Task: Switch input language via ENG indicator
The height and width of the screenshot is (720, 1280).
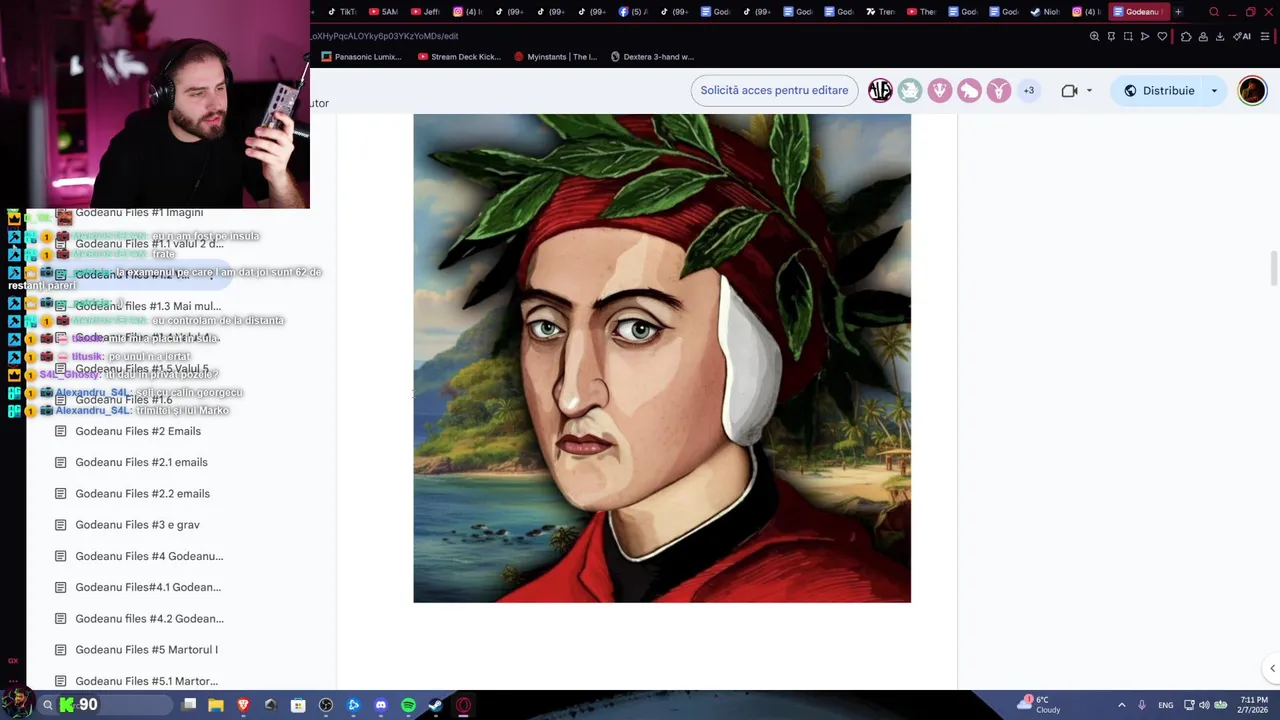Action: click(x=1166, y=705)
